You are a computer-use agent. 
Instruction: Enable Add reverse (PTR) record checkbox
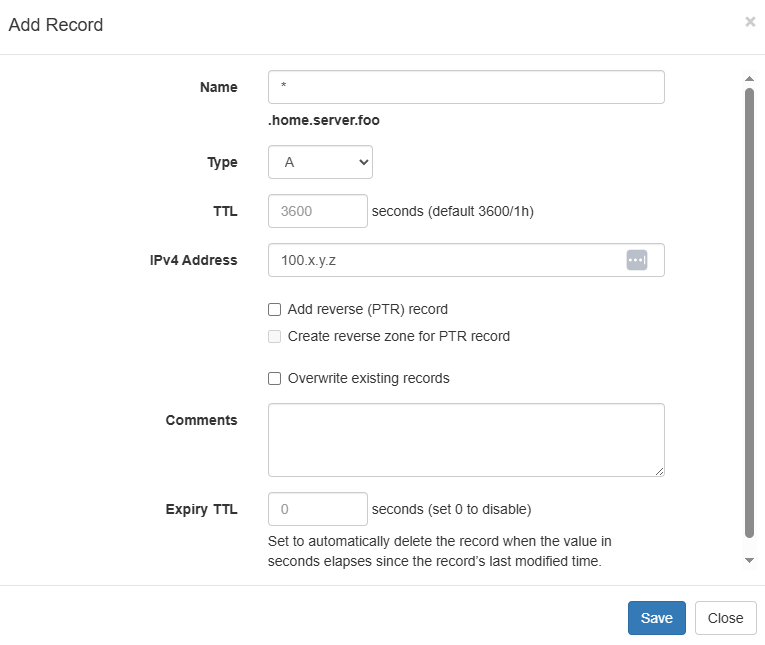point(275,310)
